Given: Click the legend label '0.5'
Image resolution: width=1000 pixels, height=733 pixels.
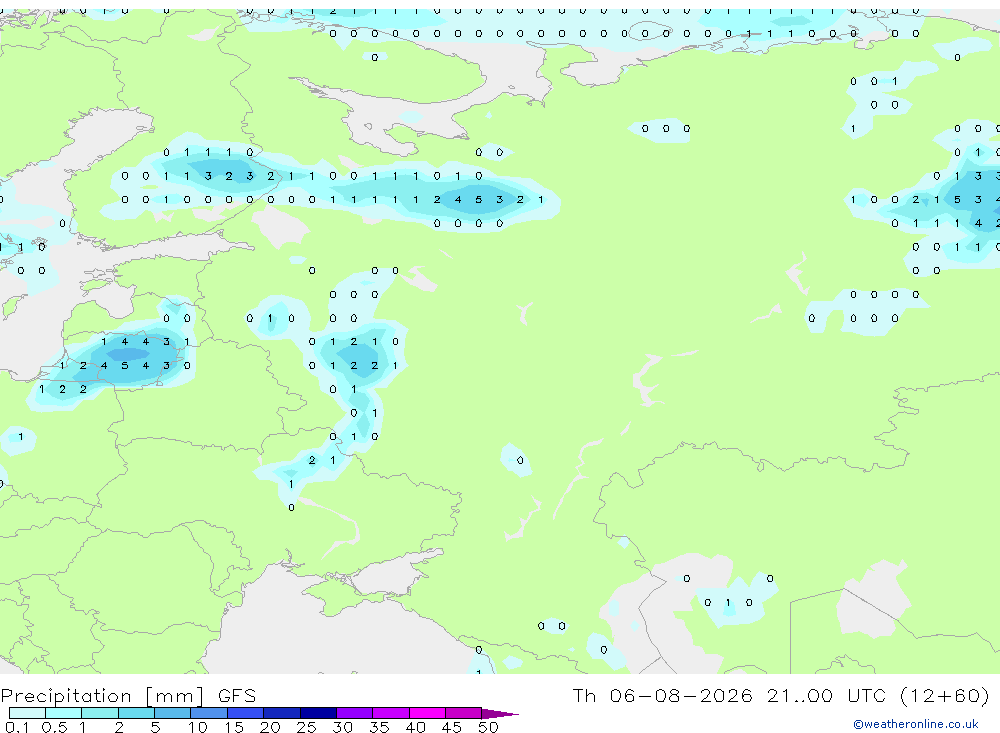Looking at the screenshot, I should [54, 727].
